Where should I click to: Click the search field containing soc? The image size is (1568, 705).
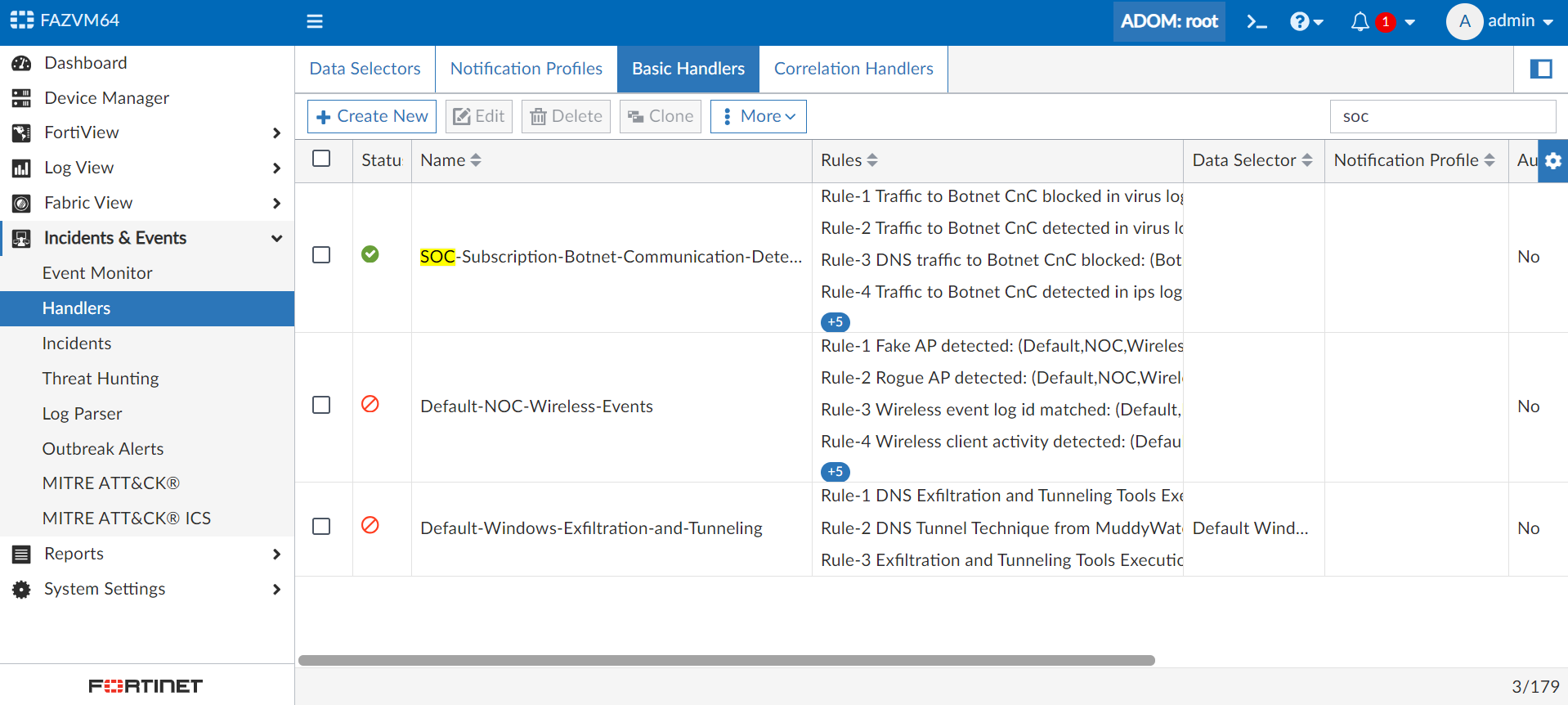click(x=1442, y=117)
